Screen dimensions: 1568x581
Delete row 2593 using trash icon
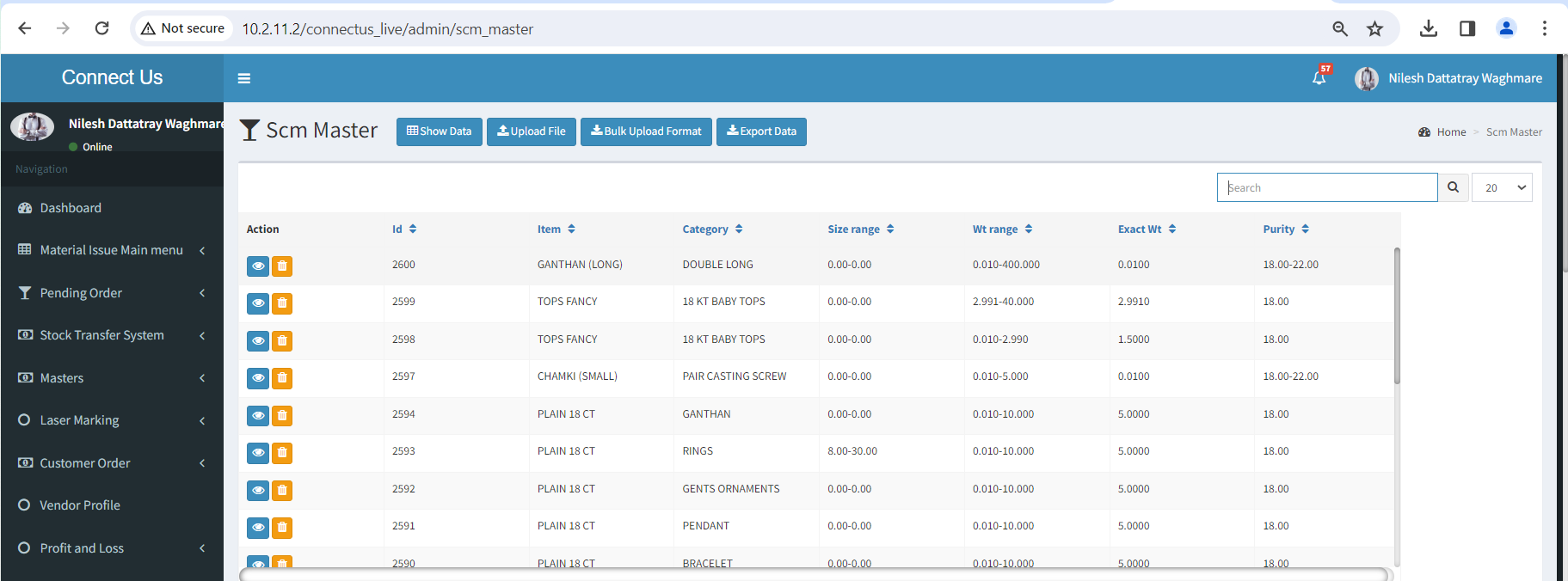click(282, 453)
